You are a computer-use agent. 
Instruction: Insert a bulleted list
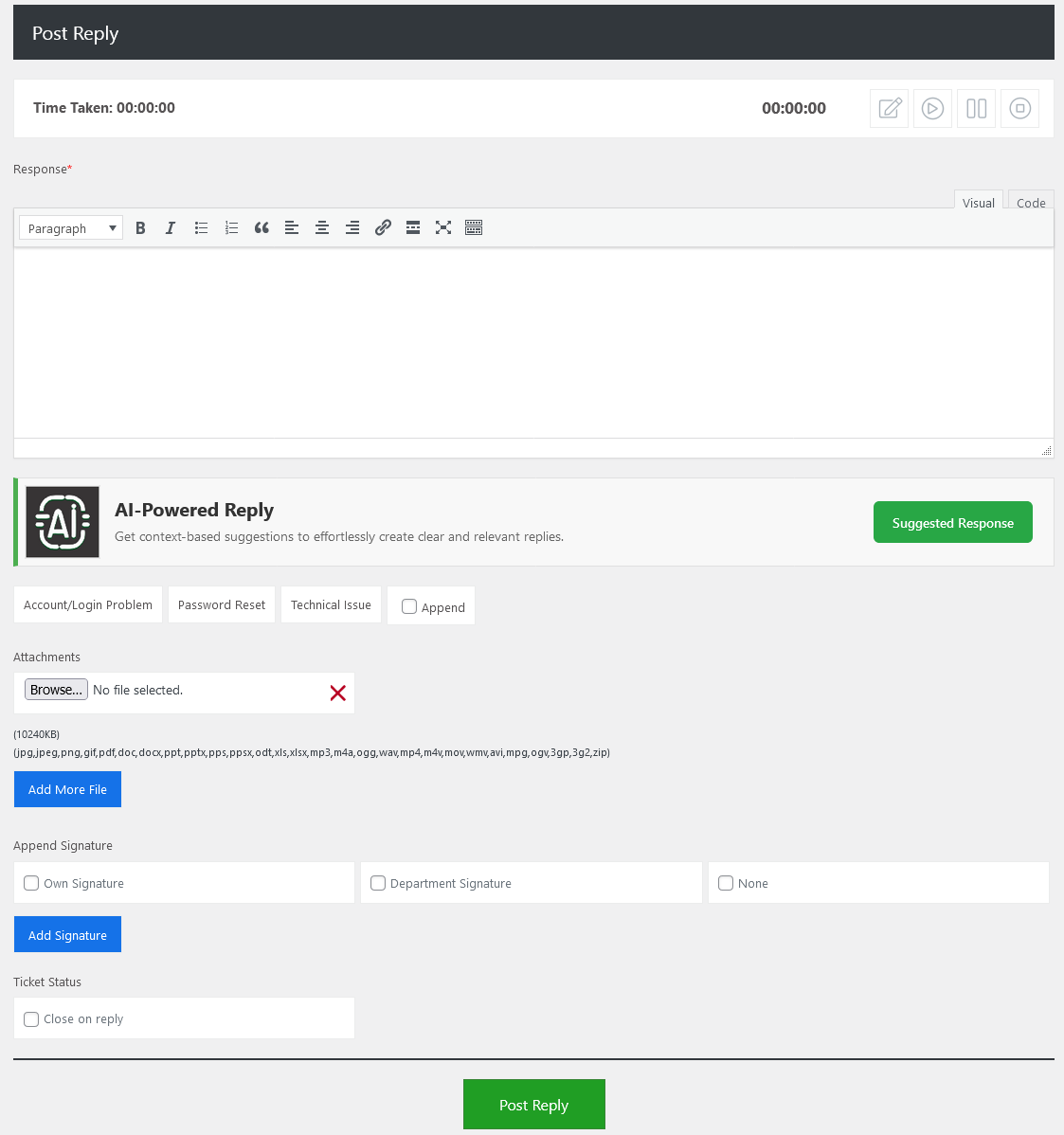[201, 227]
